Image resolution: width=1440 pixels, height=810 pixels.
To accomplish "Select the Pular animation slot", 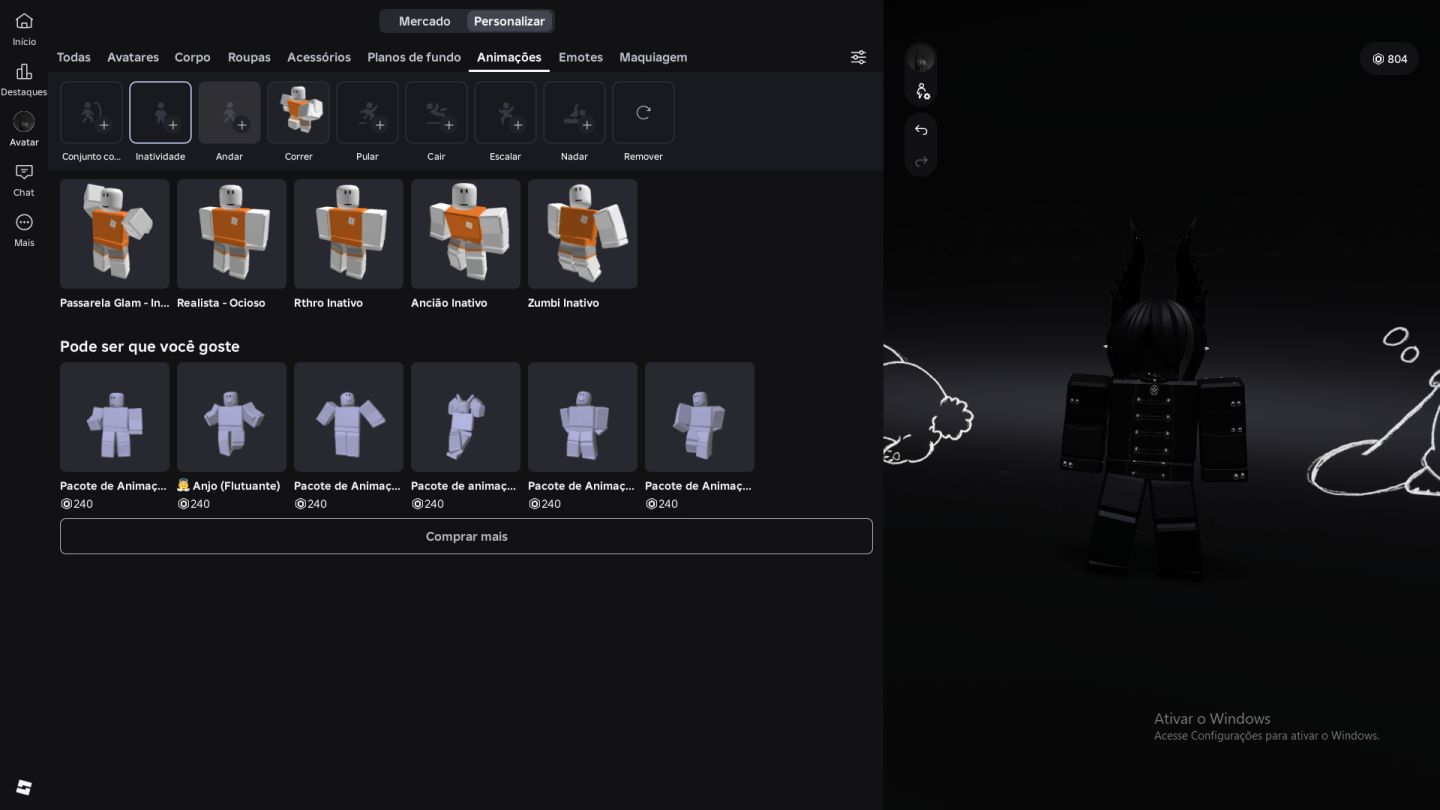I will pyautogui.click(x=367, y=112).
